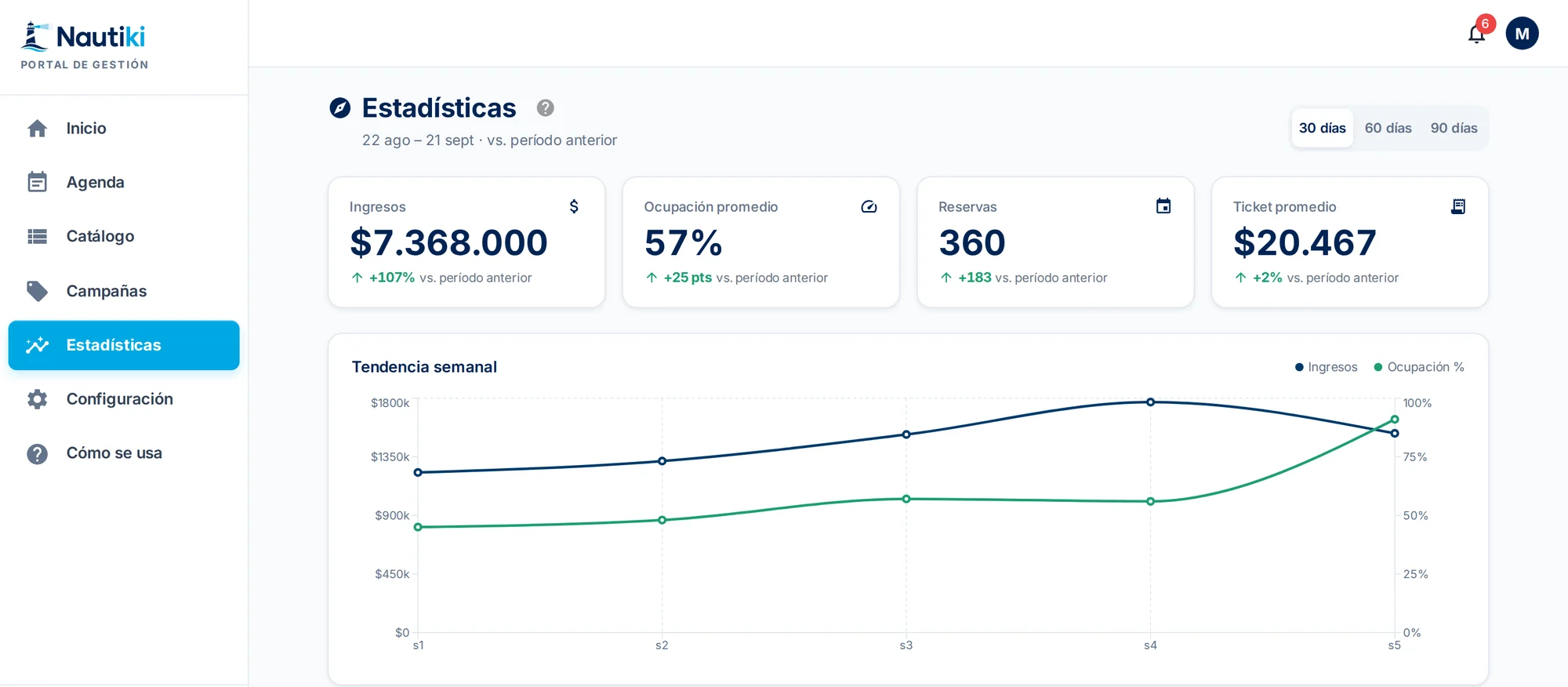Toggle the Ocupación % legend series
Viewport: 1568px width, 687px height.
[x=1419, y=367]
